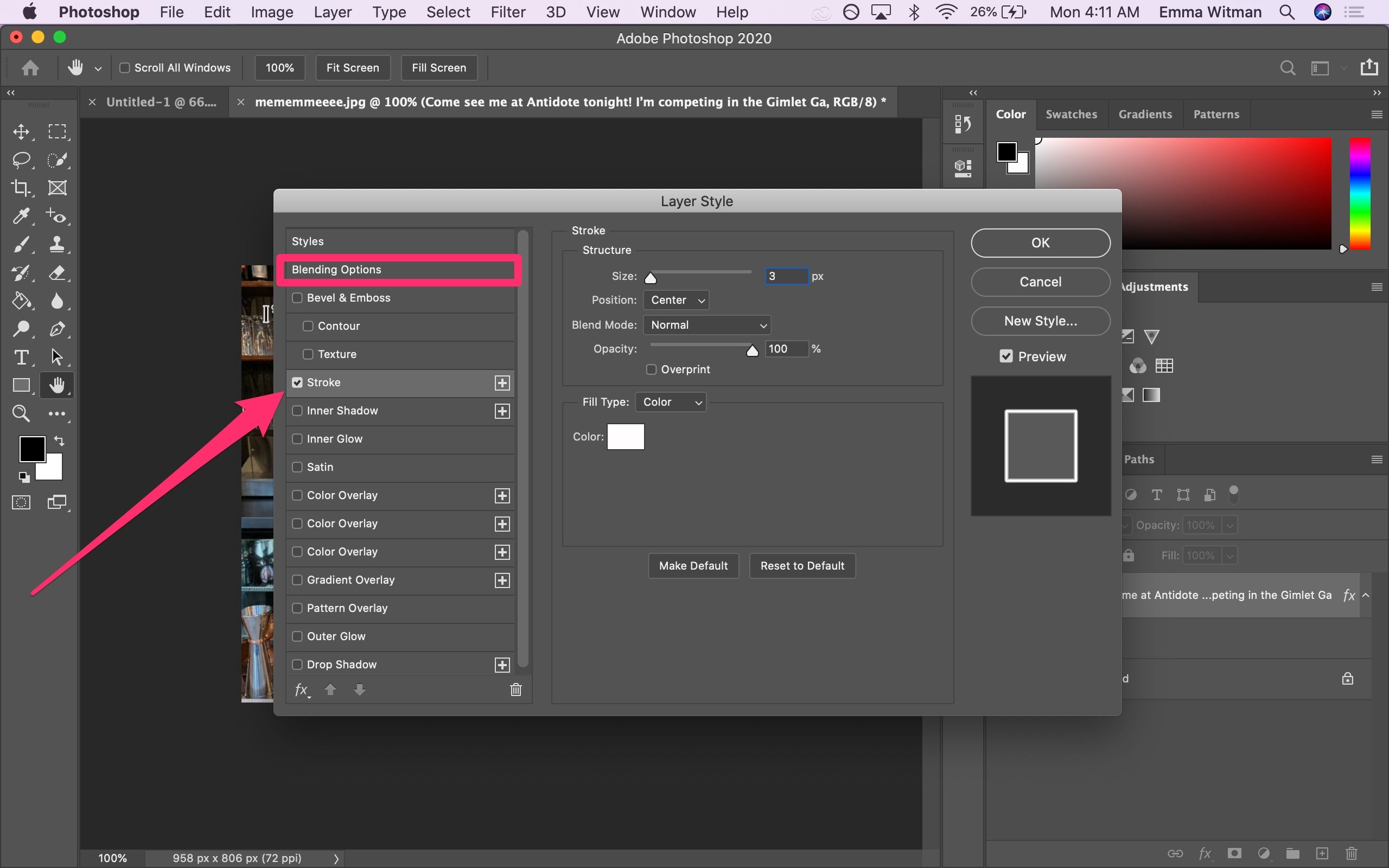Move effect down in Layer Style list
1389x868 pixels.
click(359, 690)
